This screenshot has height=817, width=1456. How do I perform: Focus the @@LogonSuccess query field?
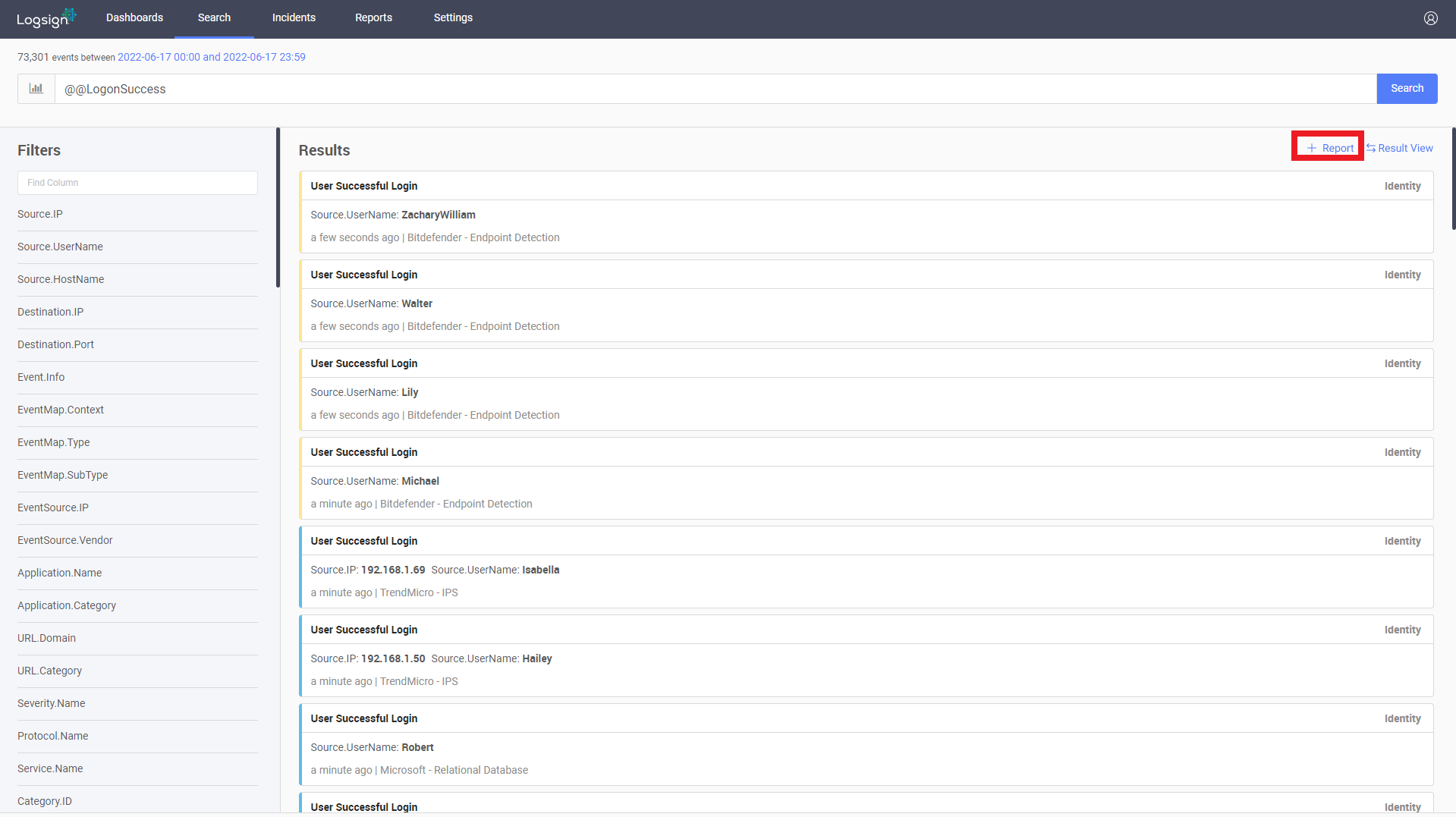tap(715, 89)
